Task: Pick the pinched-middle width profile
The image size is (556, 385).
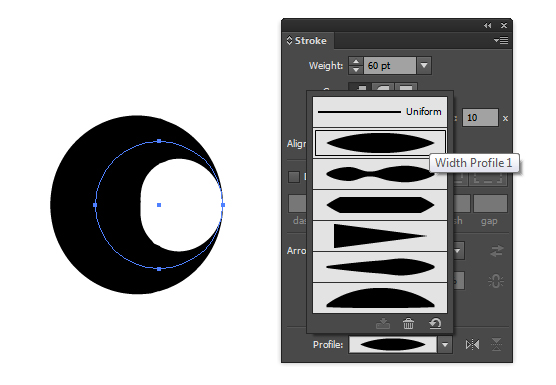Action: click(380, 174)
